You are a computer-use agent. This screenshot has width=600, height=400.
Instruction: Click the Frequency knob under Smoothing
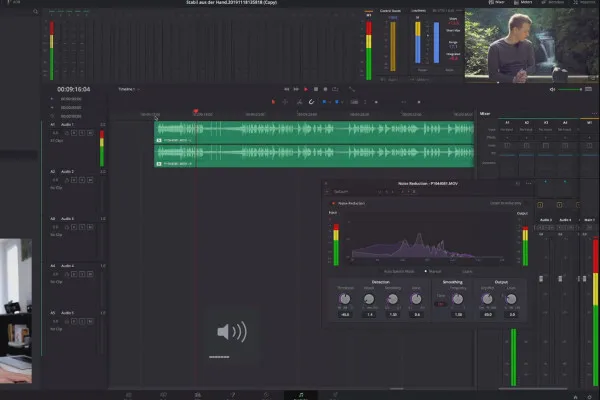point(458,299)
